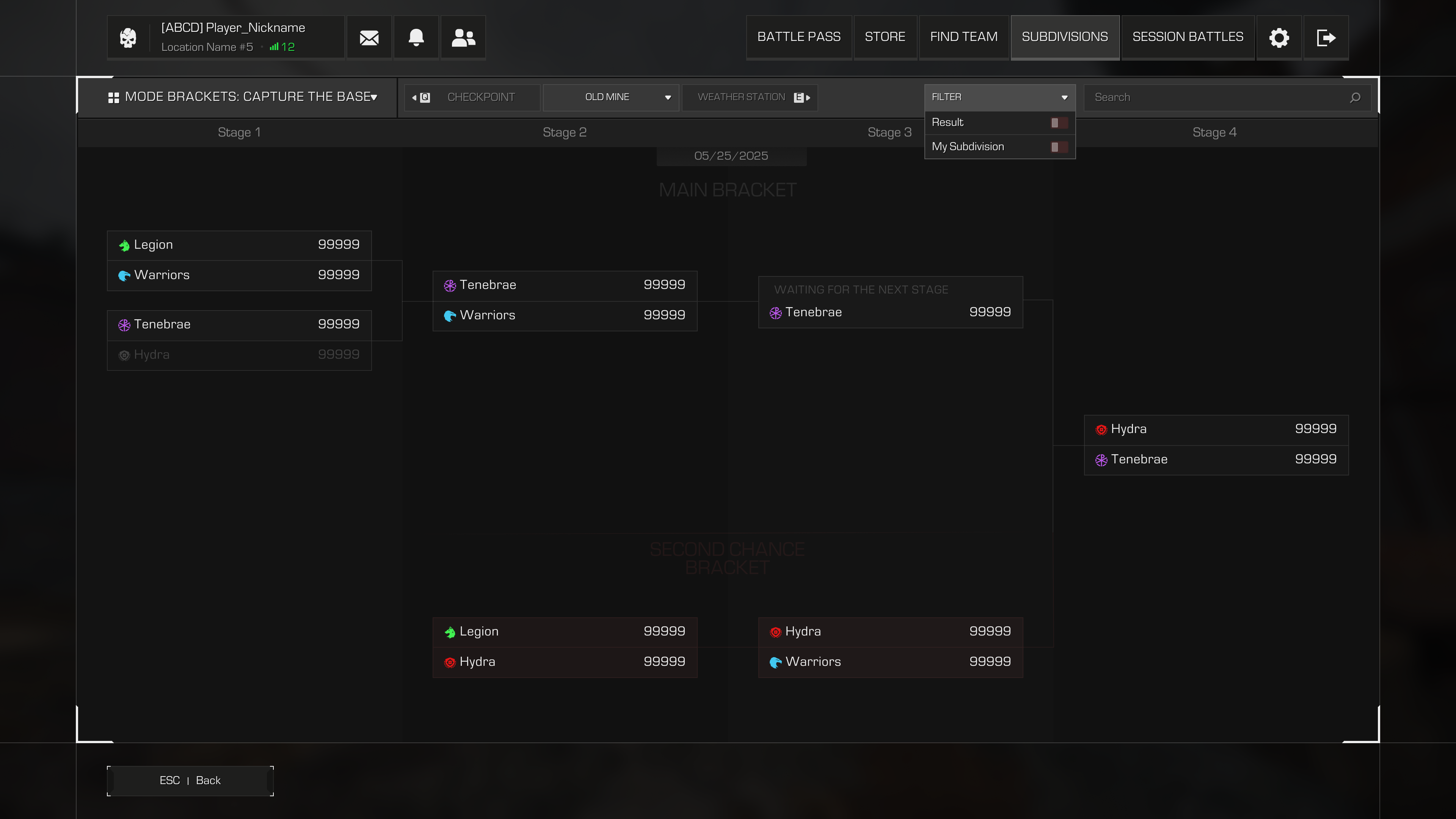Open the player skull avatar icon
The height and width of the screenshot is (819, 1456).
128,38
